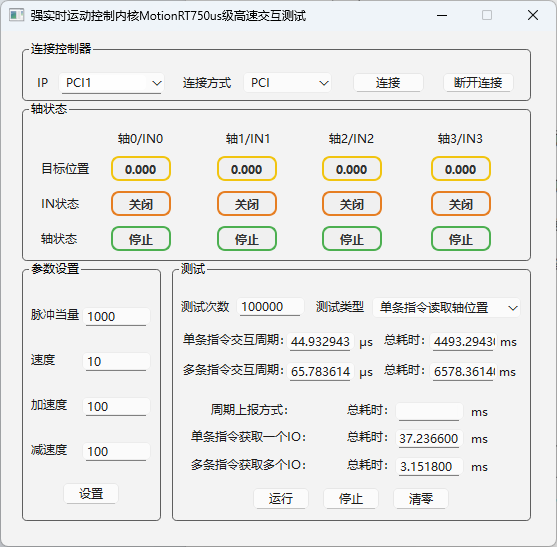Open the IP dropdown showing PCI1
The image size is (557, 547).
[x=112, y=83]
